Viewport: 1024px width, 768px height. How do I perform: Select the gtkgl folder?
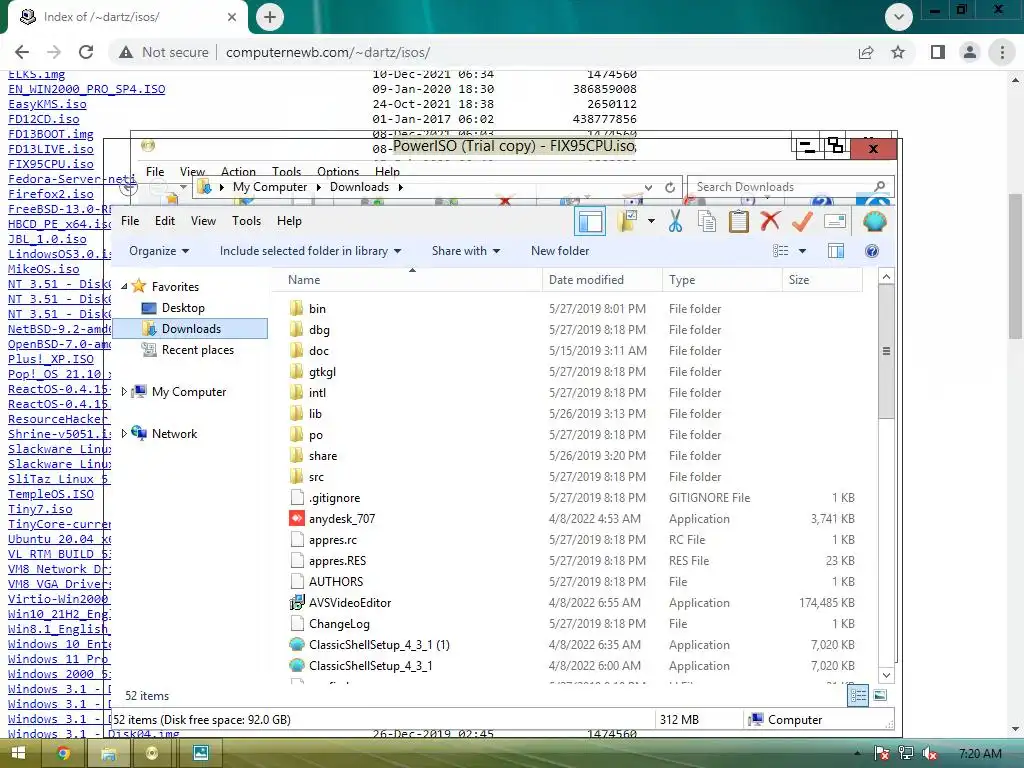tap(322, 372)
